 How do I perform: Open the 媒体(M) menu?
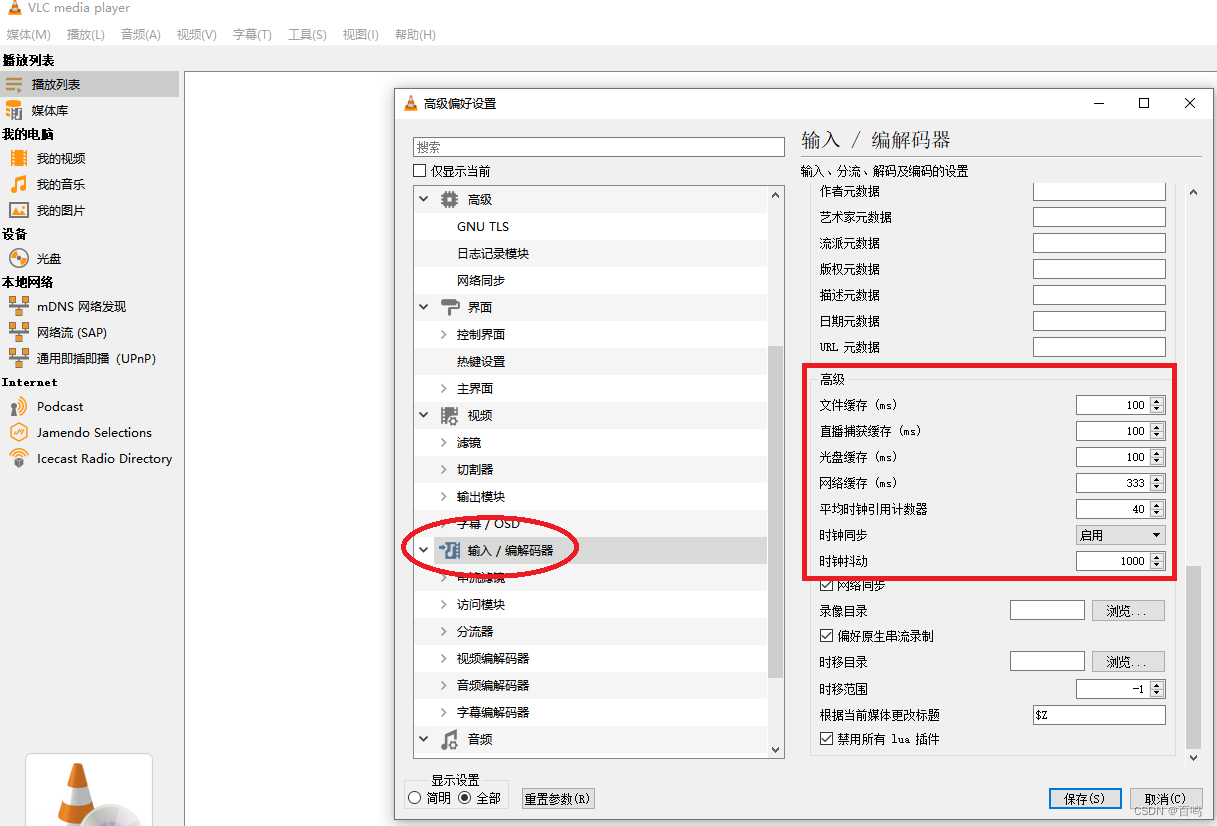click(x=28, y=35)
